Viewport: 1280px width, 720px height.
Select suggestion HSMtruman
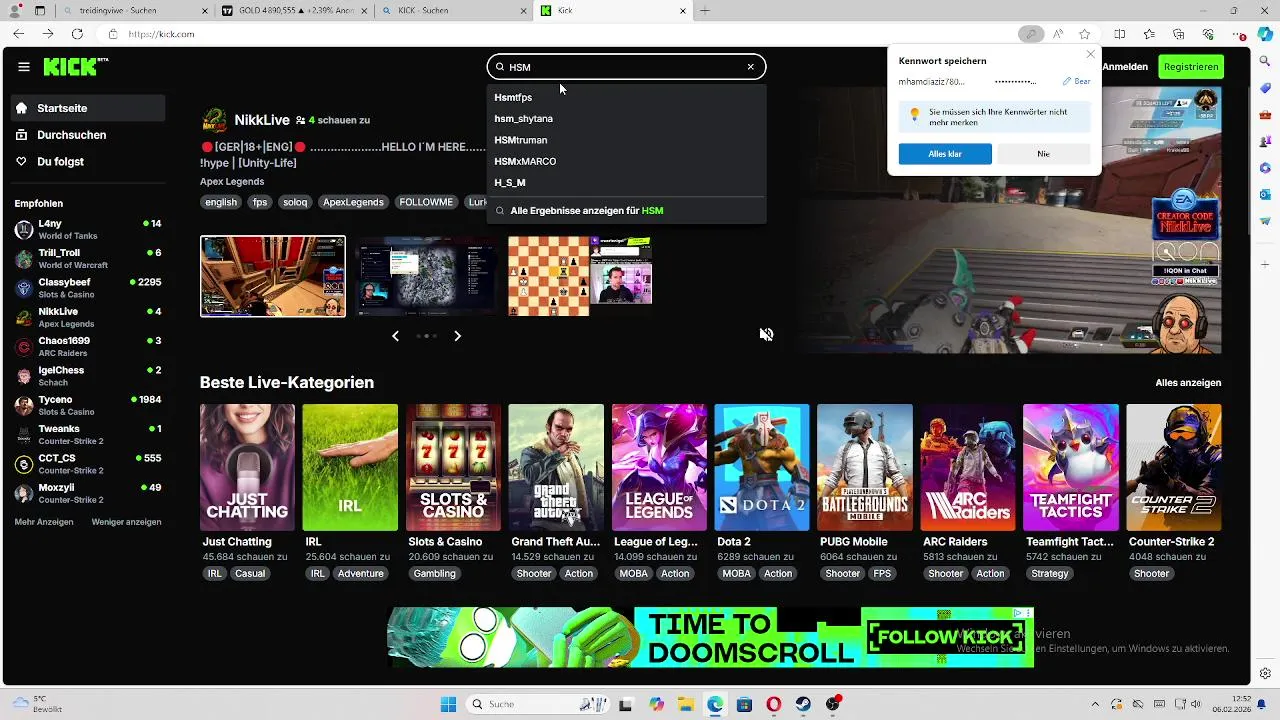pyautogui.click(x=626, y=140)
